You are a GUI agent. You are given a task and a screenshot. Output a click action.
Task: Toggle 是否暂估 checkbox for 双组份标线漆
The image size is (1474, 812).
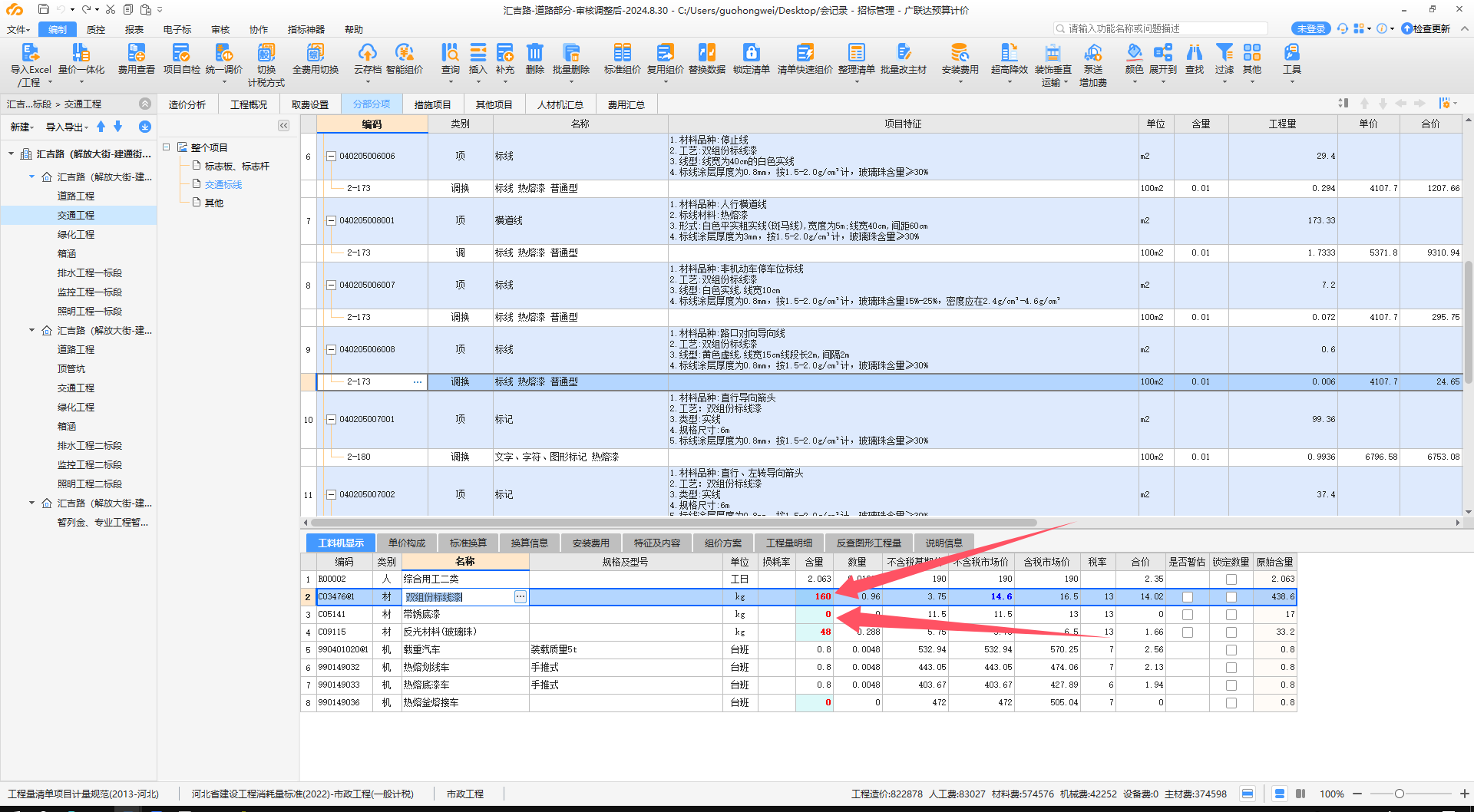click(x=1188, y=597)
